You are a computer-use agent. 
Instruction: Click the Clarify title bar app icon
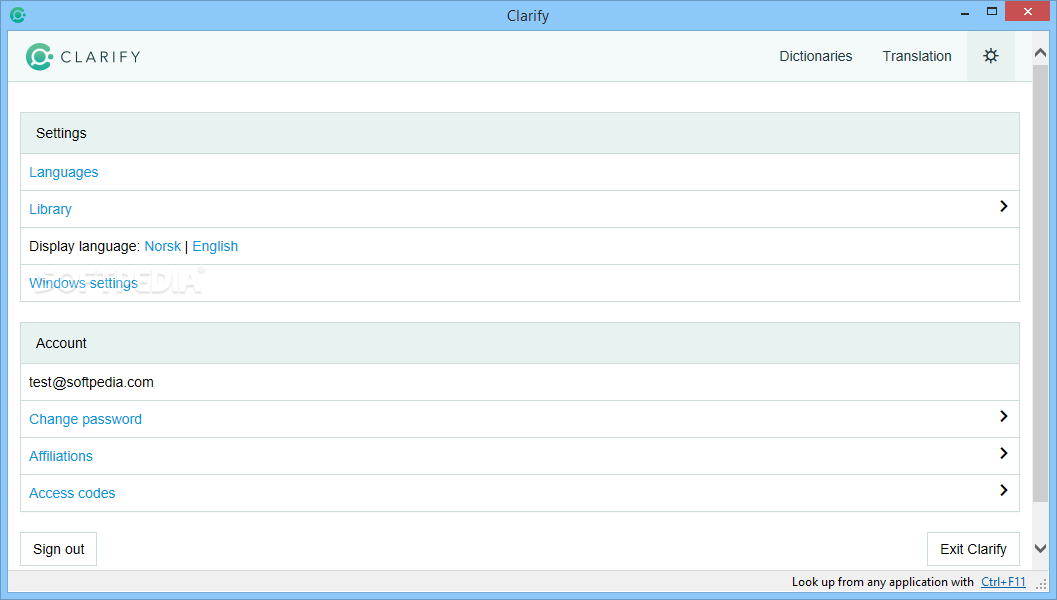[x=18, y=15]
